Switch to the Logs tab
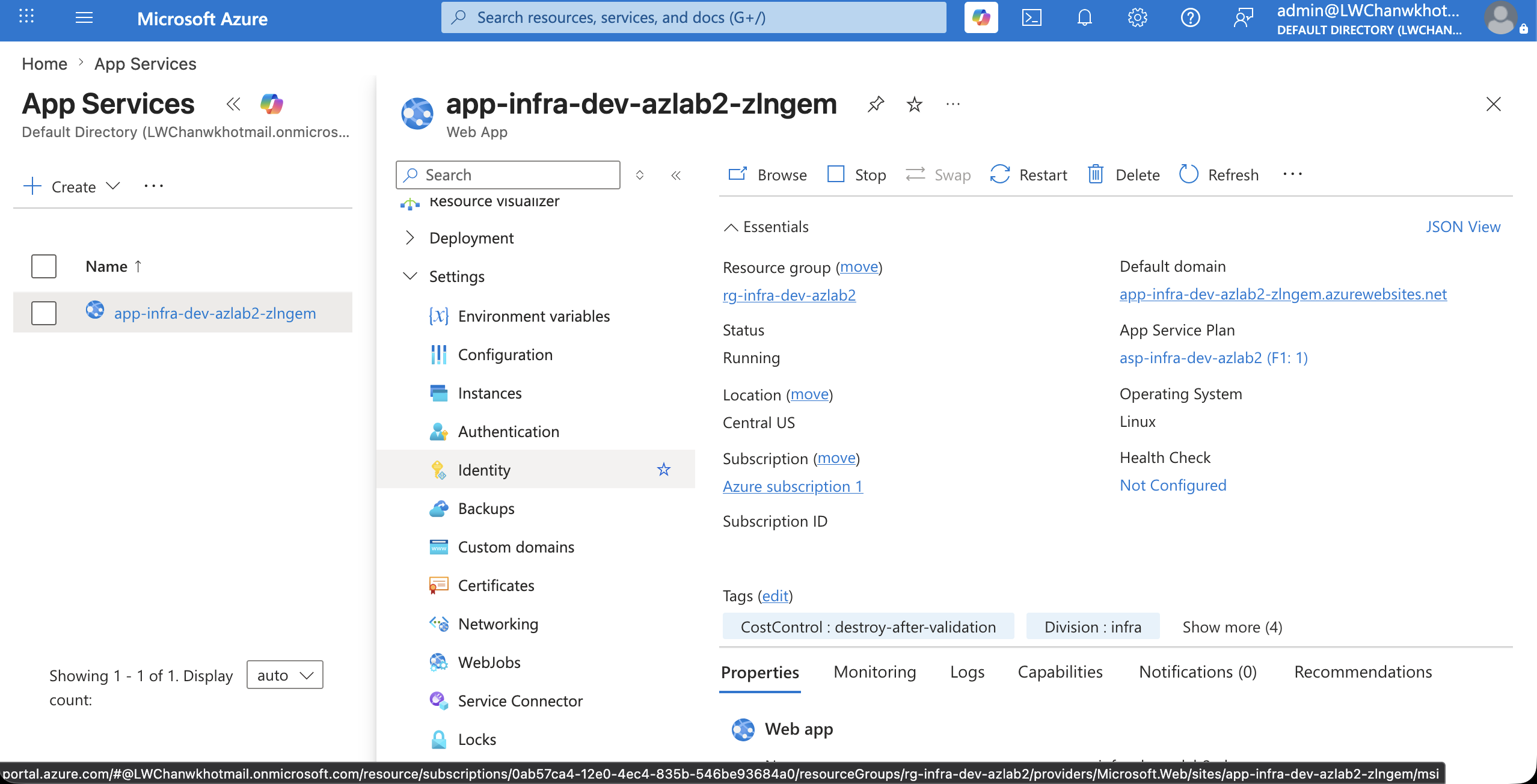Screen dimensions: 1537x784 [x=968, y=672]
